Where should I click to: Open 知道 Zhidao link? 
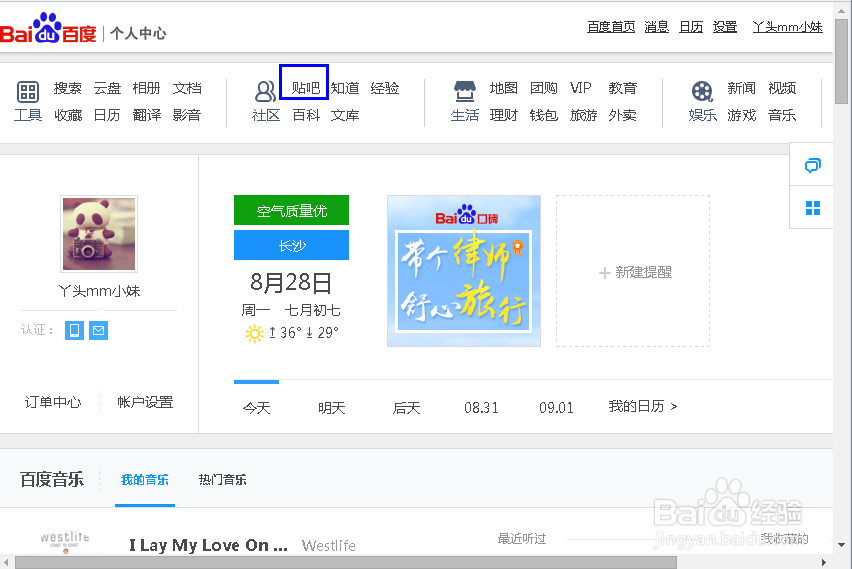[x=345, y=88]
